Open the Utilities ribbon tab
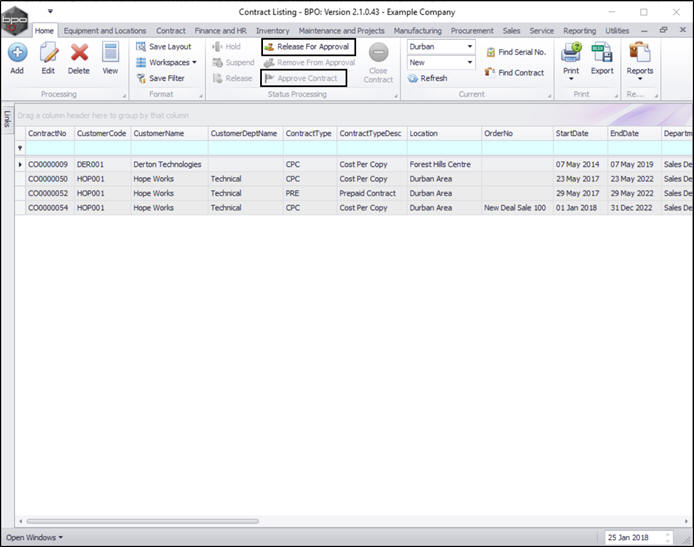Viewport: 694px width, 547px height. pyautogui.click(x=617, y=31)
